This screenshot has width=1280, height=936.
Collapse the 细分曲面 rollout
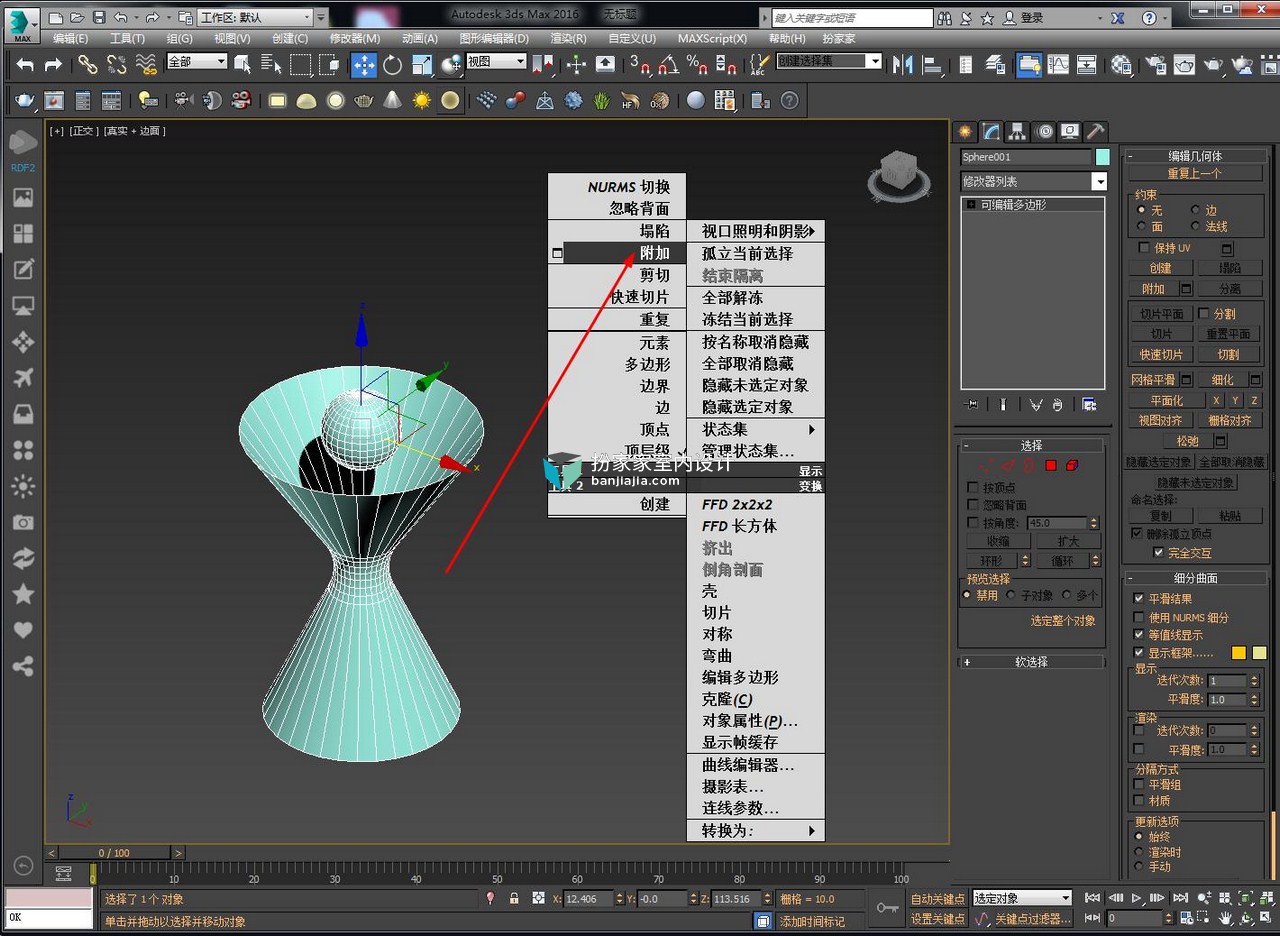[1195, 578]
